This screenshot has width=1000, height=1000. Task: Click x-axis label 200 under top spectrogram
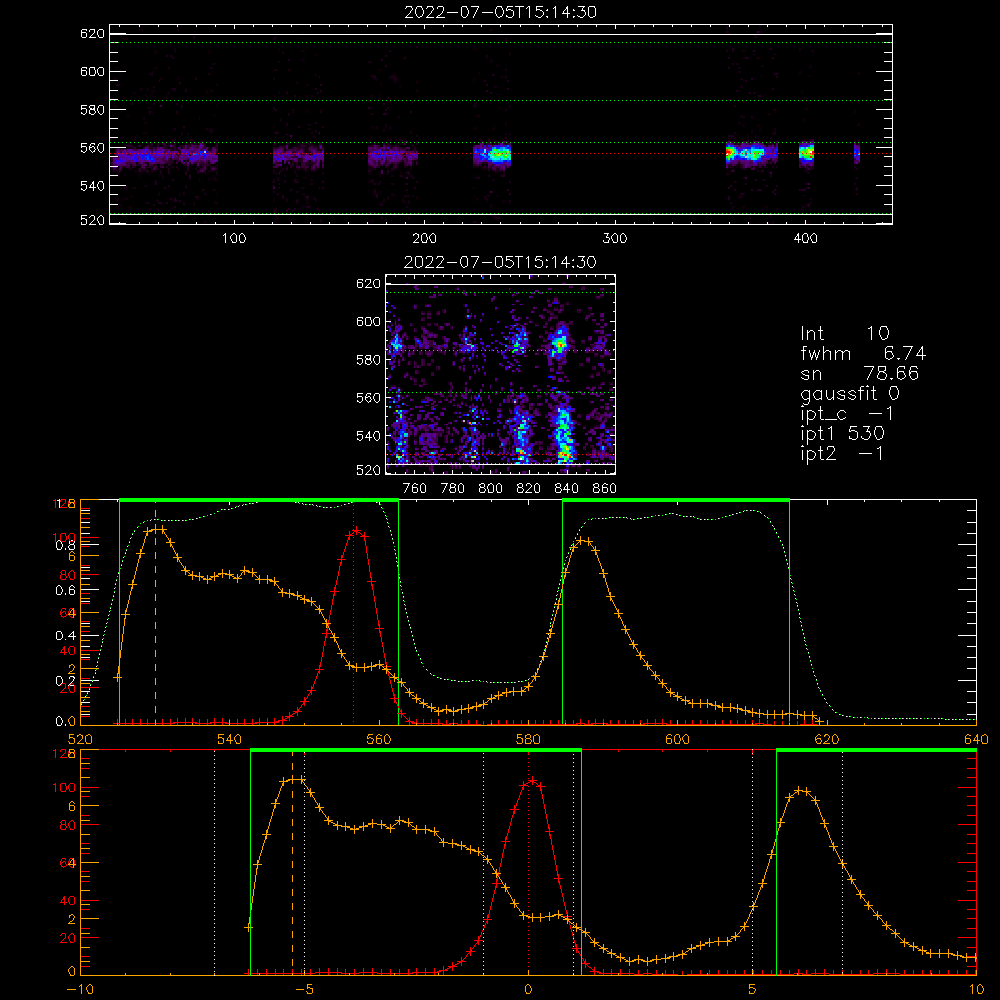tap(424, 239)
